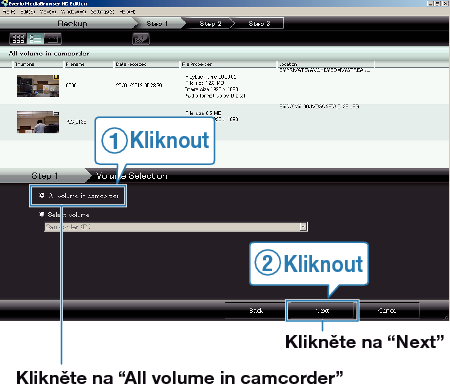Click the Backup header label
The image size is (450, 389).
click(x=72, y=23)
